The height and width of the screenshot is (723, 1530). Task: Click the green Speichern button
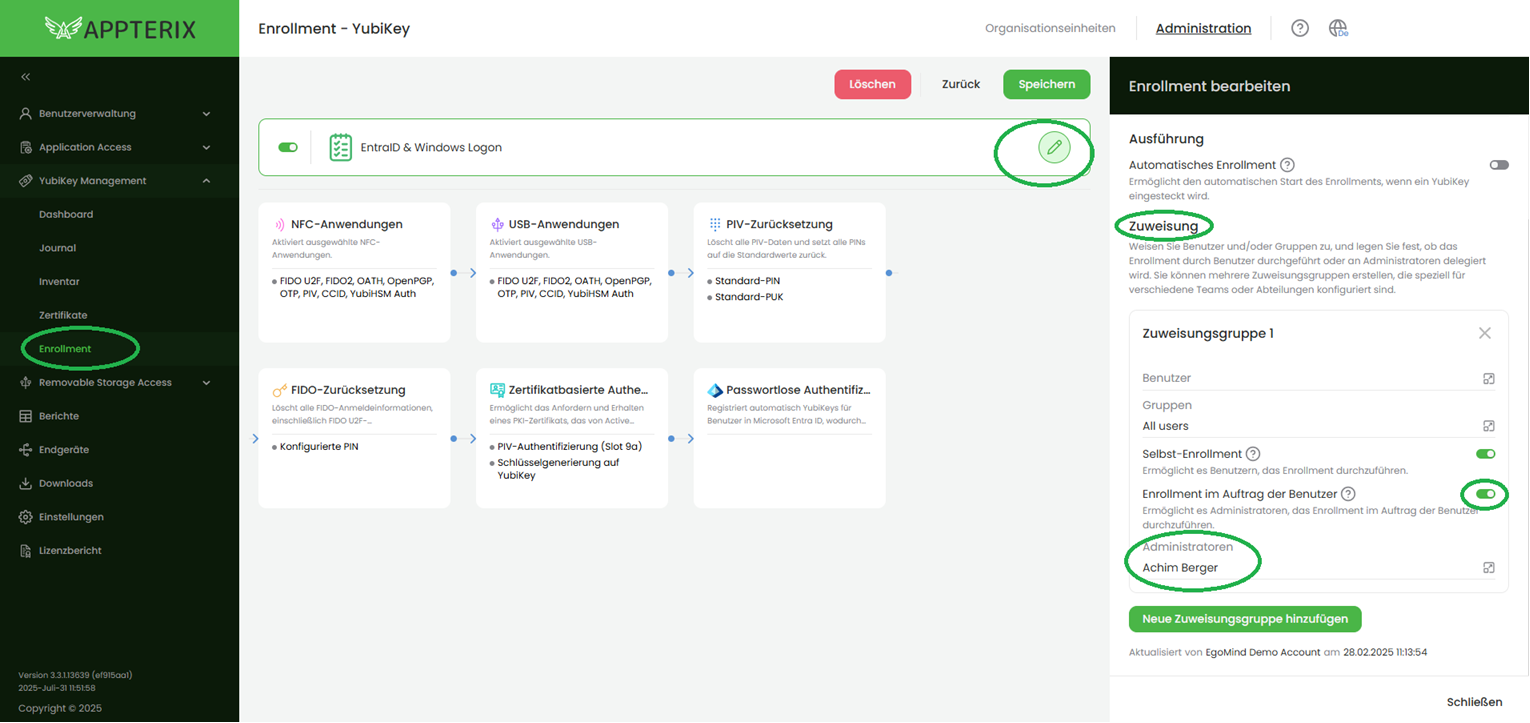(1046, 84)
